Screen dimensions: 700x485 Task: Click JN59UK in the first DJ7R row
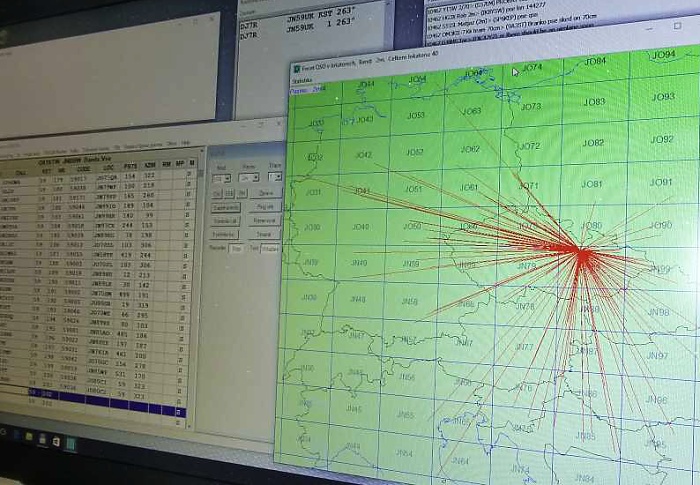click(x=300, y=17)
